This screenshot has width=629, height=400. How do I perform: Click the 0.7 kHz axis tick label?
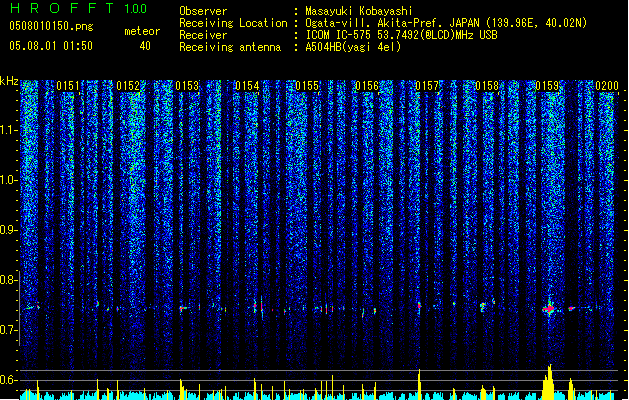point(9,330)
